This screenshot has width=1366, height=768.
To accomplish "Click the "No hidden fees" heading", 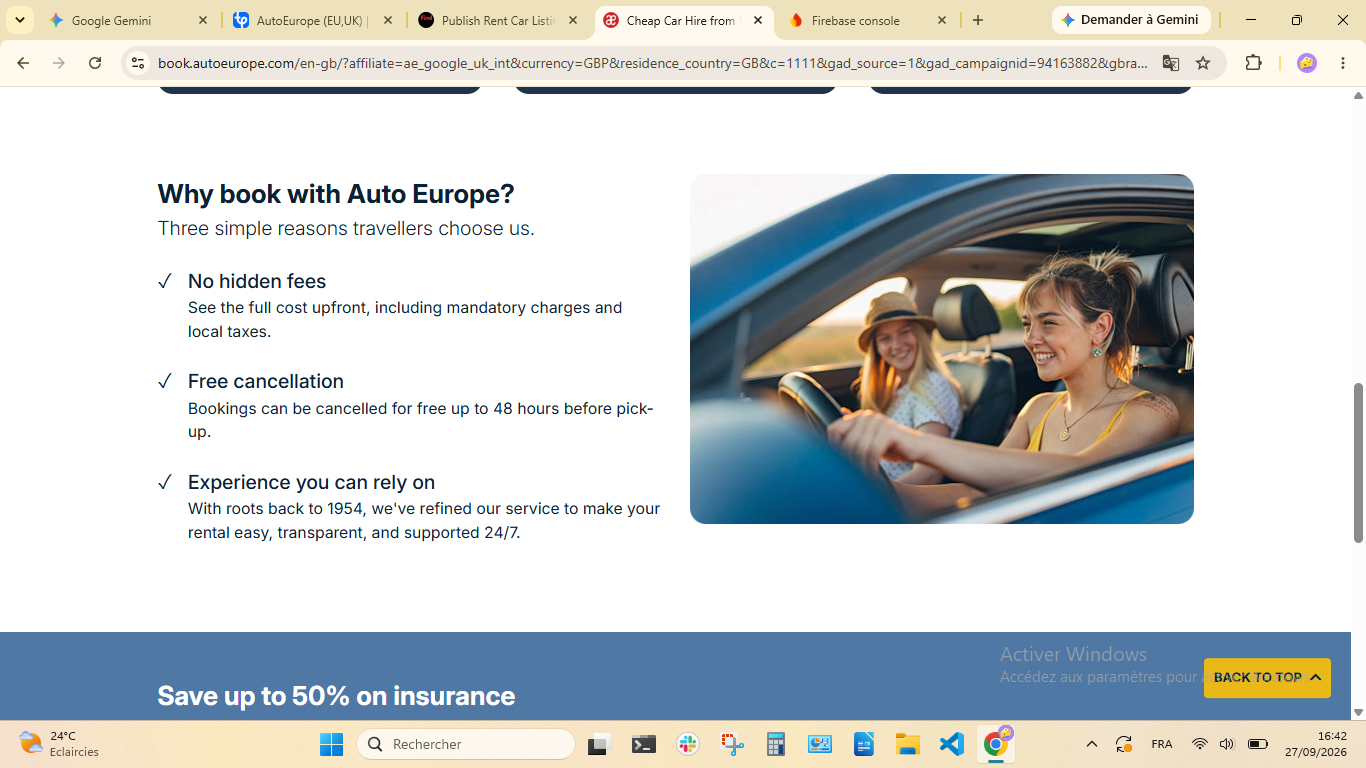I will pyautogui.click(x=257, y=281).
